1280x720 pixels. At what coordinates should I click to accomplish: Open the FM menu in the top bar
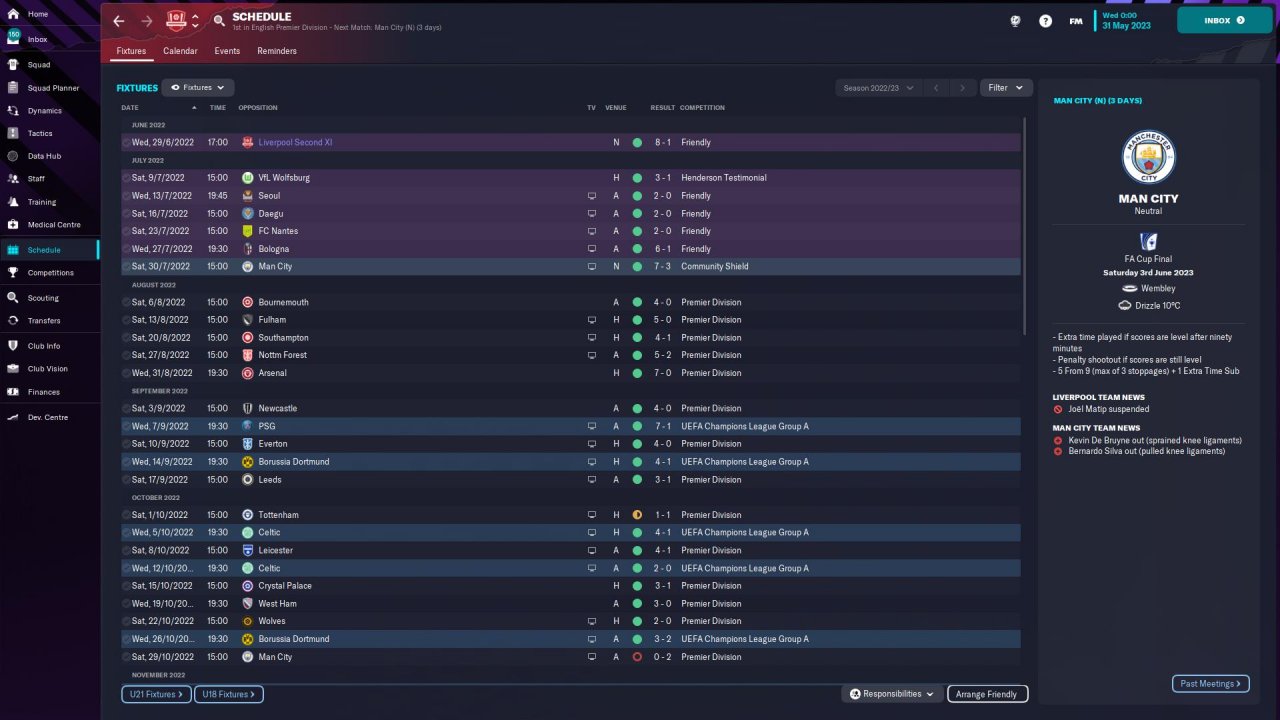1076,21
